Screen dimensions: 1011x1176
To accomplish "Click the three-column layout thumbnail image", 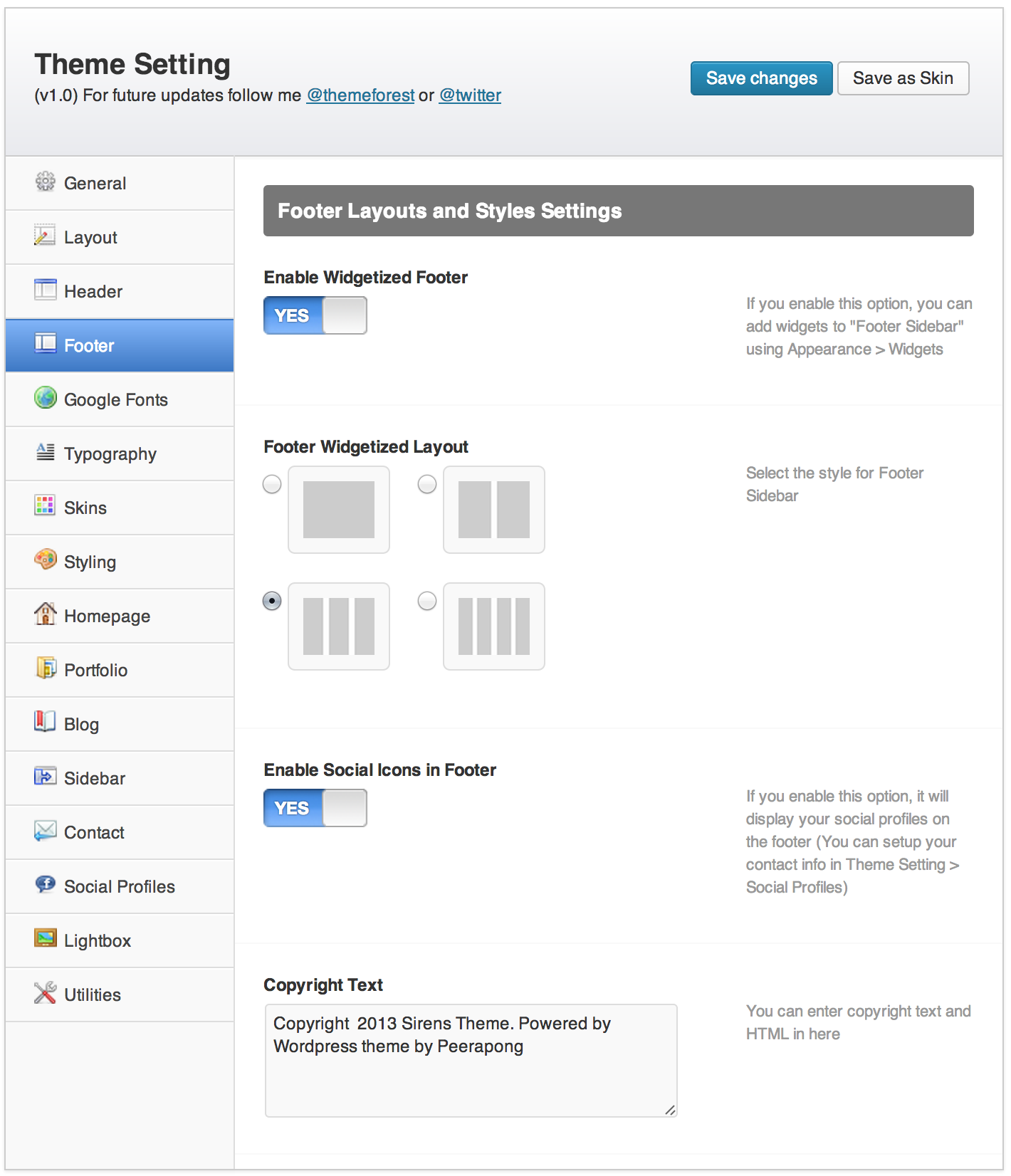I will click(339, 626).
